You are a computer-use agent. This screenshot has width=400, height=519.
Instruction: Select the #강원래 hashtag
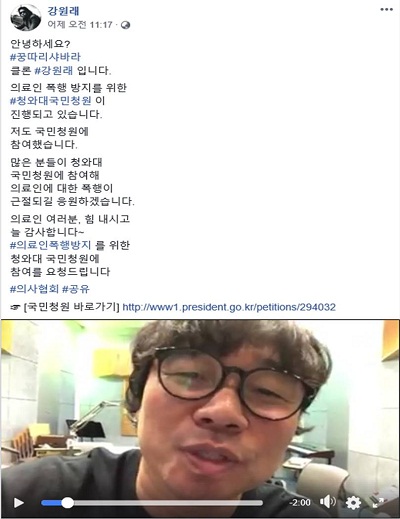point(54,70)
